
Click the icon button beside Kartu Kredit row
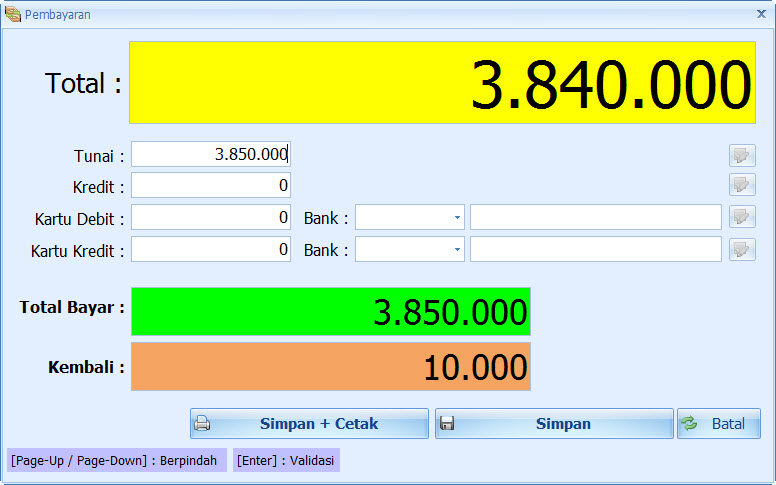[x=742, y=249]
